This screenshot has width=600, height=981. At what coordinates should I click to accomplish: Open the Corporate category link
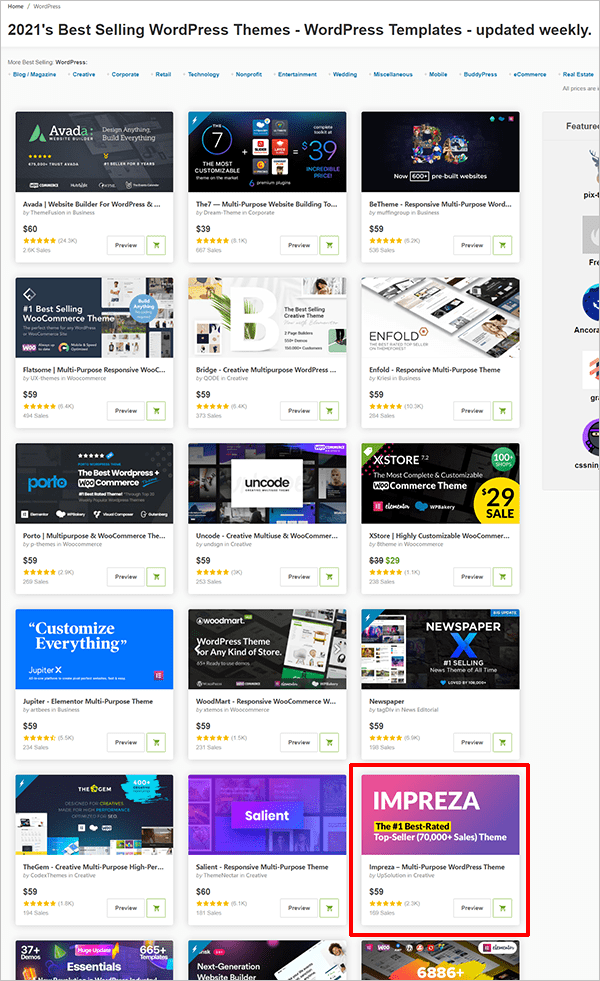tap(125, 74)
